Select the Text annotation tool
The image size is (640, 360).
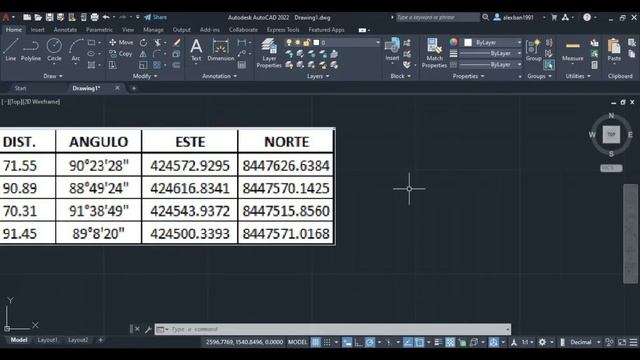196,50
